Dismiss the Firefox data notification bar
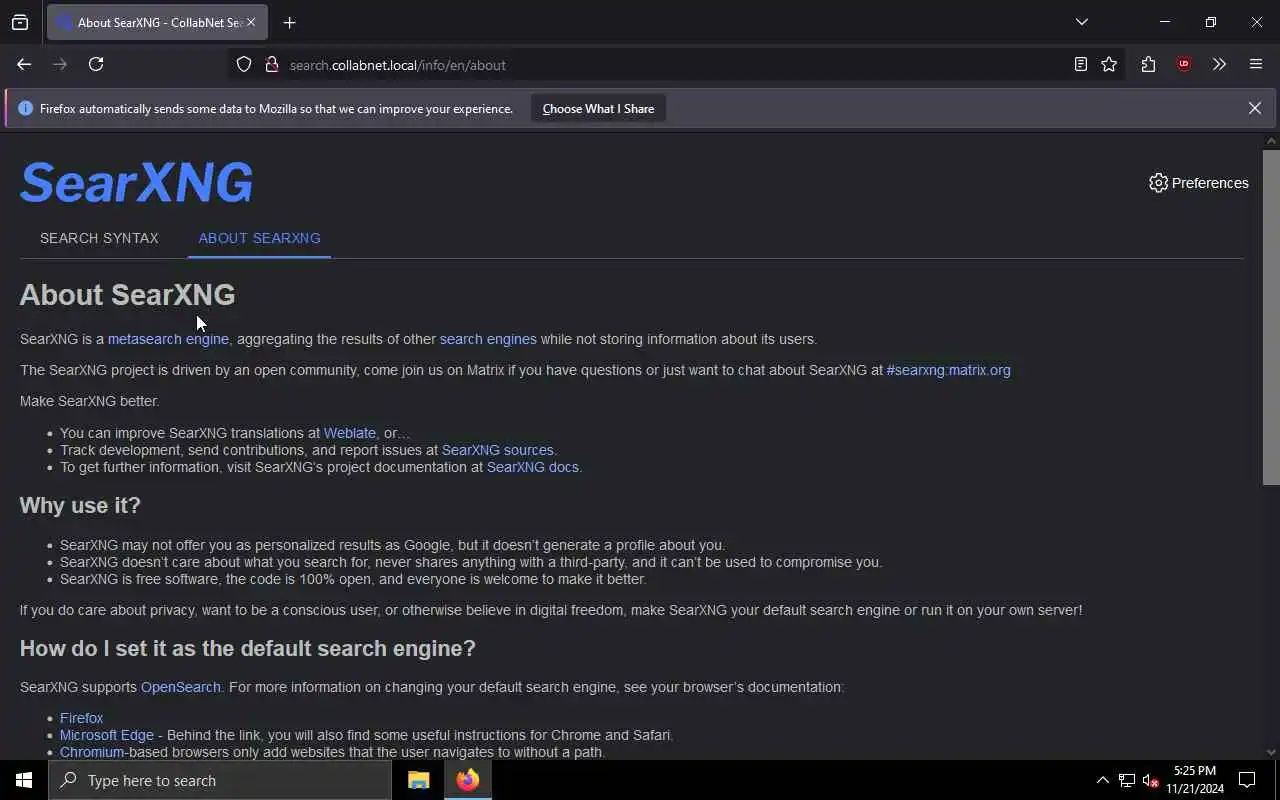This screenshot has width=1280, height=800. tap(1254, 108)
